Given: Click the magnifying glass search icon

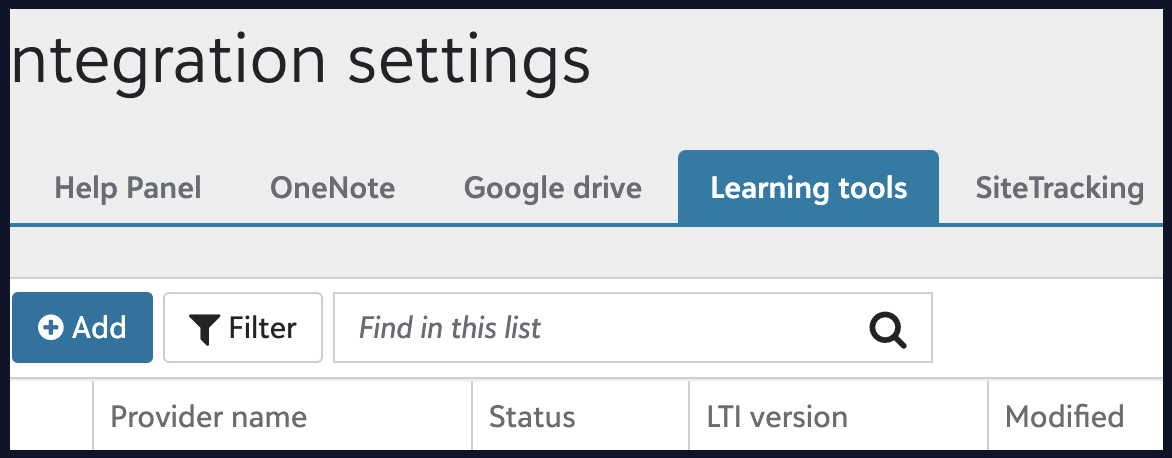Looking at the screenshot, I should (887, 328).
